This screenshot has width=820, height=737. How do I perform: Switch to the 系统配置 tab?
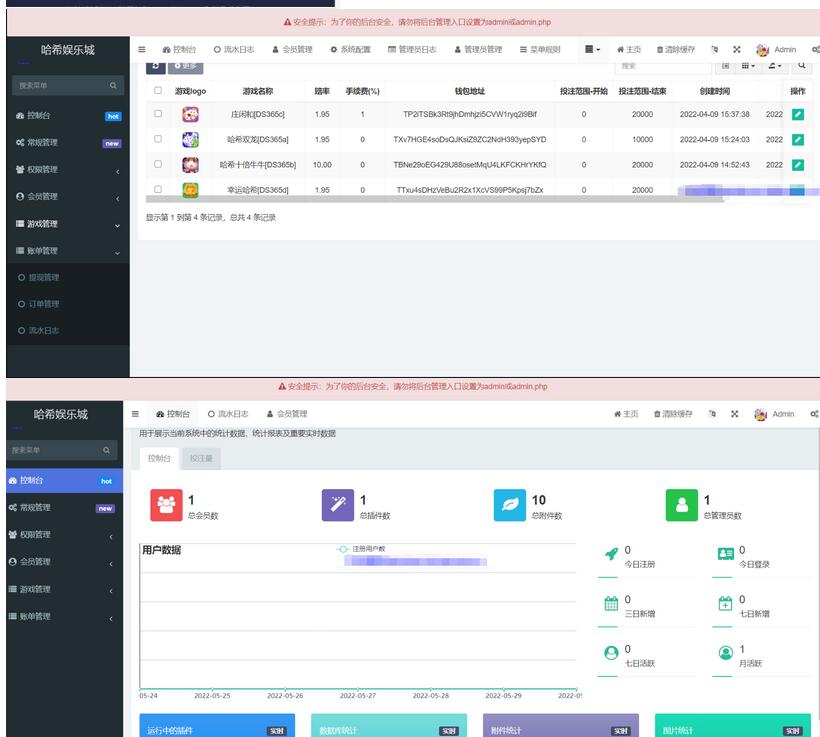pyautogui.click(x=350, y=49)
